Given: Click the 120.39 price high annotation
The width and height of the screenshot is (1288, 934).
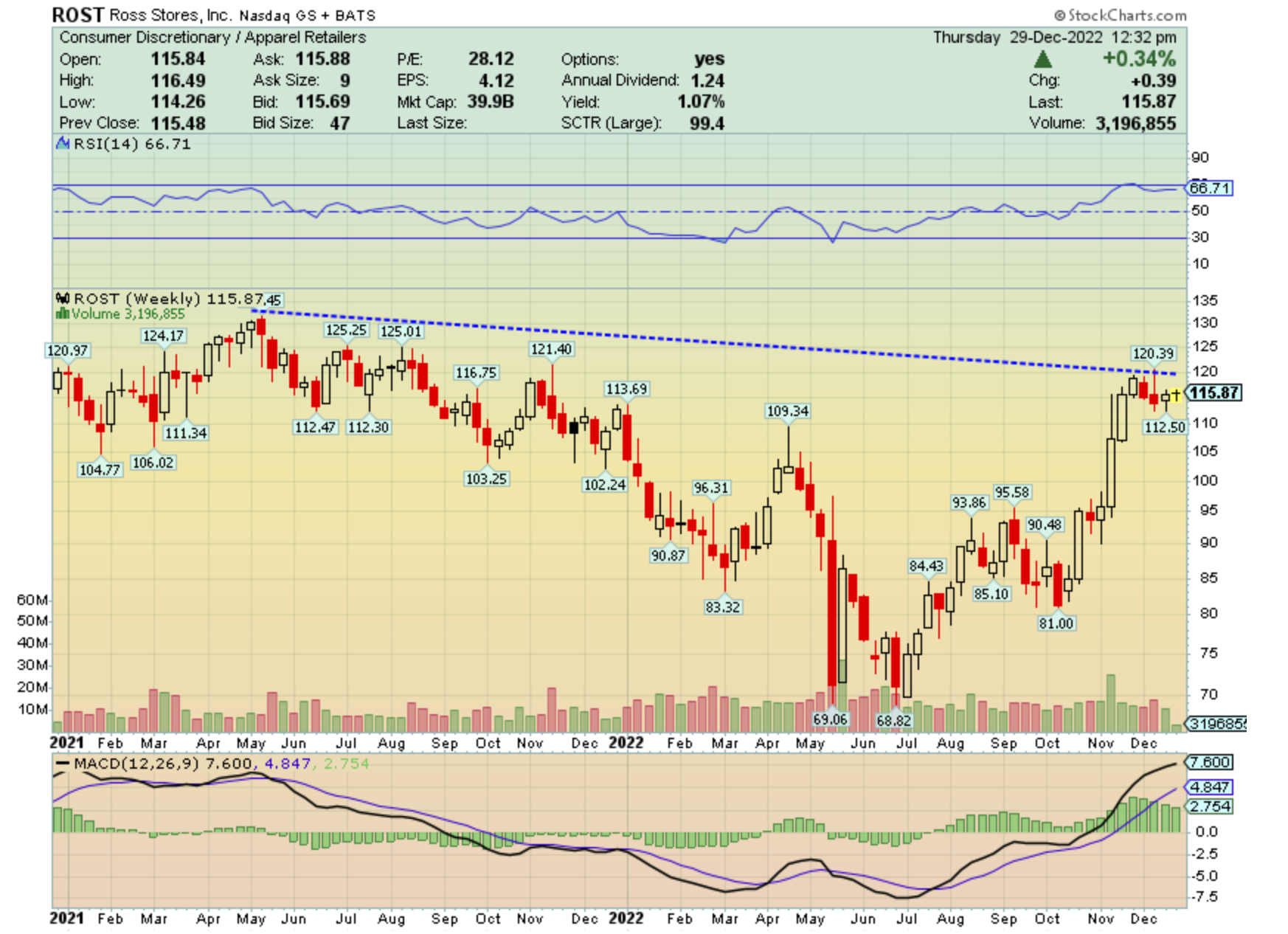Looking at the screenshot, I should click(1153, 353).
